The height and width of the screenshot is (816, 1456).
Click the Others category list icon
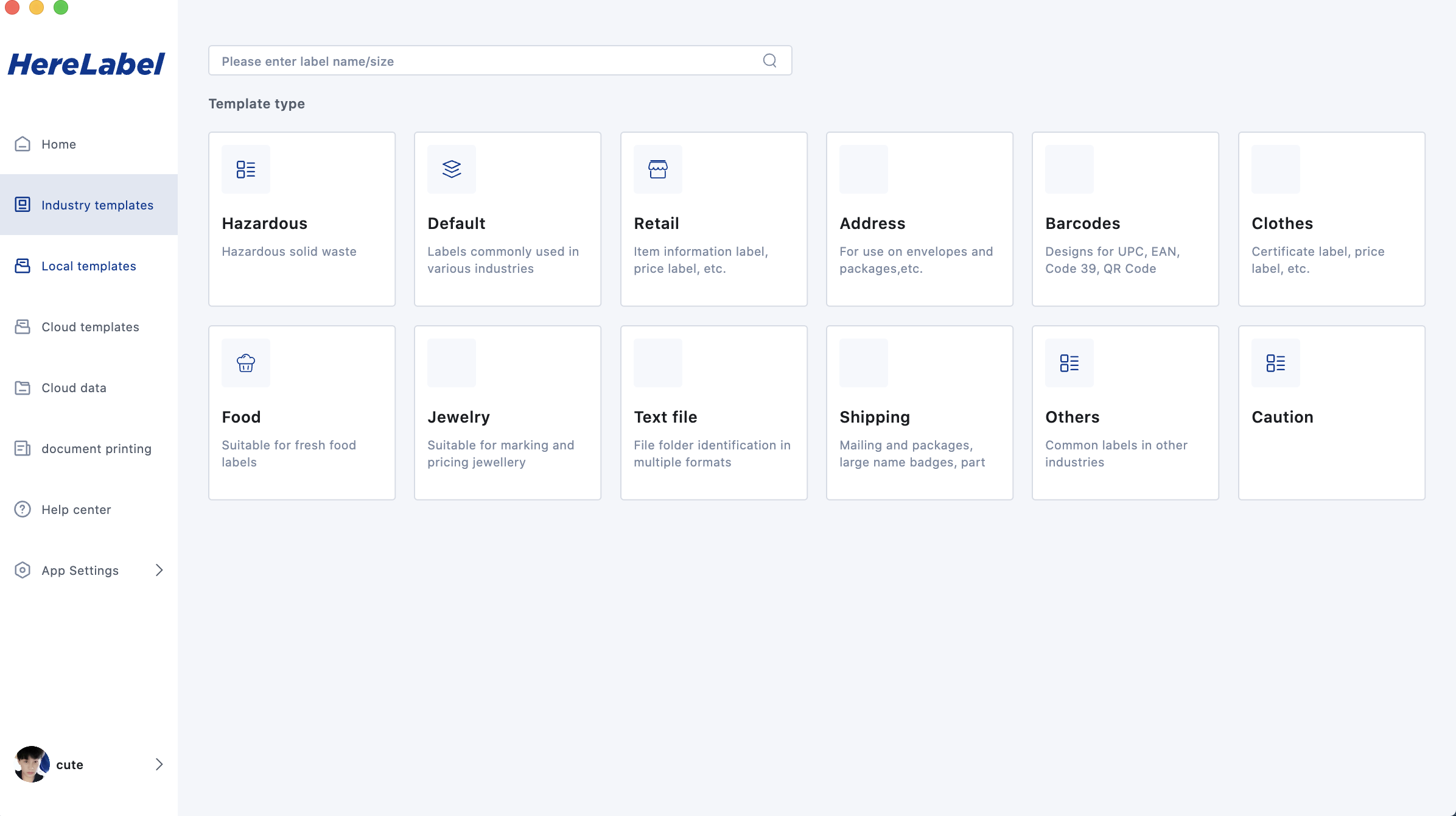pos(1069,363)
